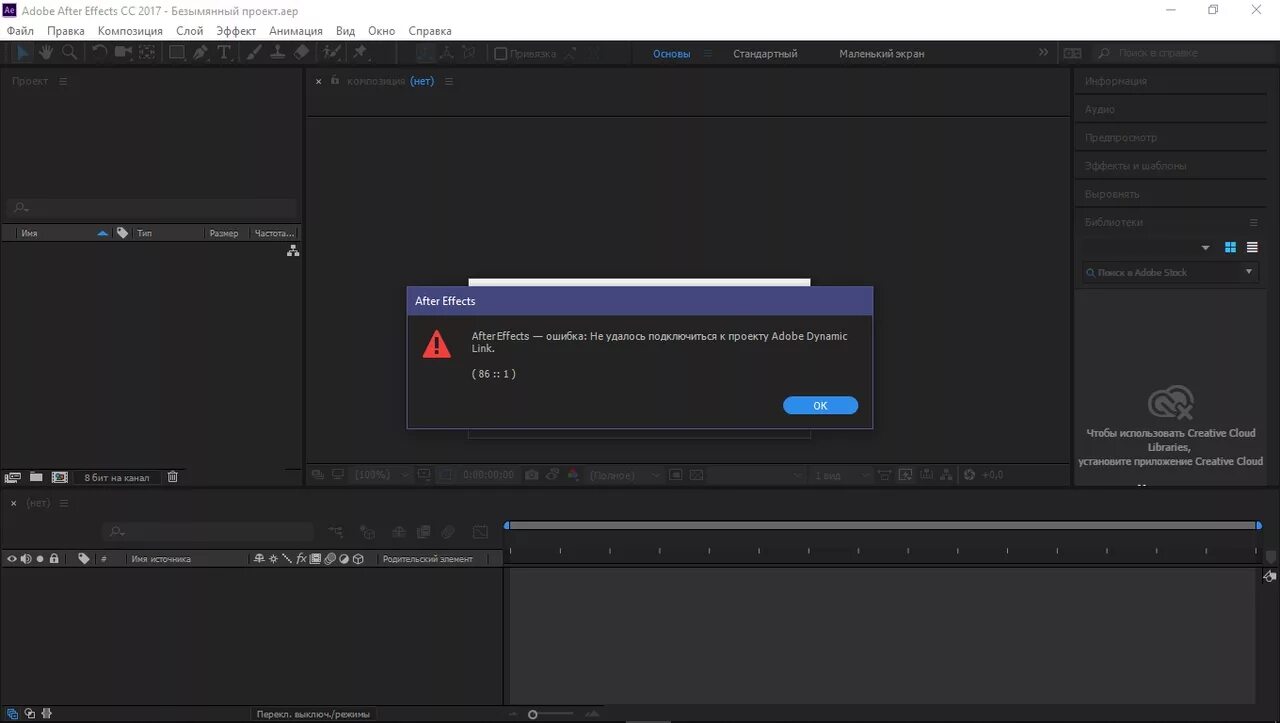Select the Pen tool
This screenshot has width=1280, height=723.
201,53
